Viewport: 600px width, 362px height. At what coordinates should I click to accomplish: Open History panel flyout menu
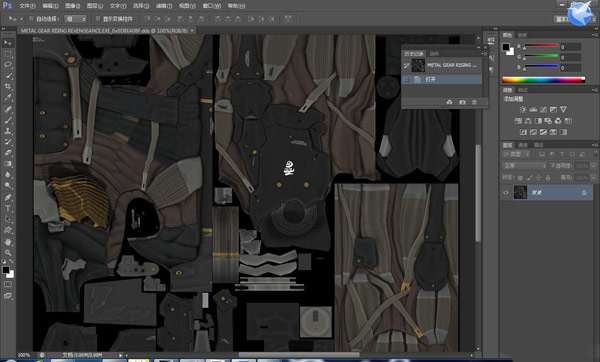pos(484,54)
